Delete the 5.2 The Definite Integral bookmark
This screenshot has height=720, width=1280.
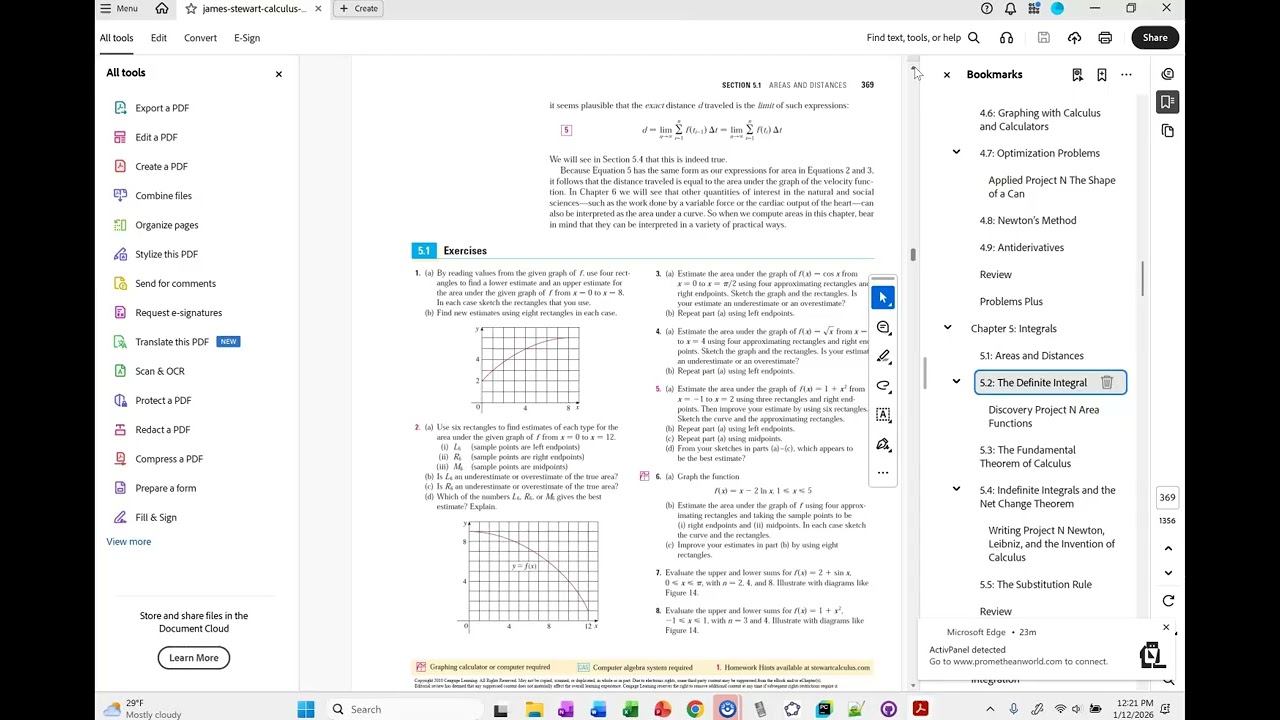(x=1107, y=383)
